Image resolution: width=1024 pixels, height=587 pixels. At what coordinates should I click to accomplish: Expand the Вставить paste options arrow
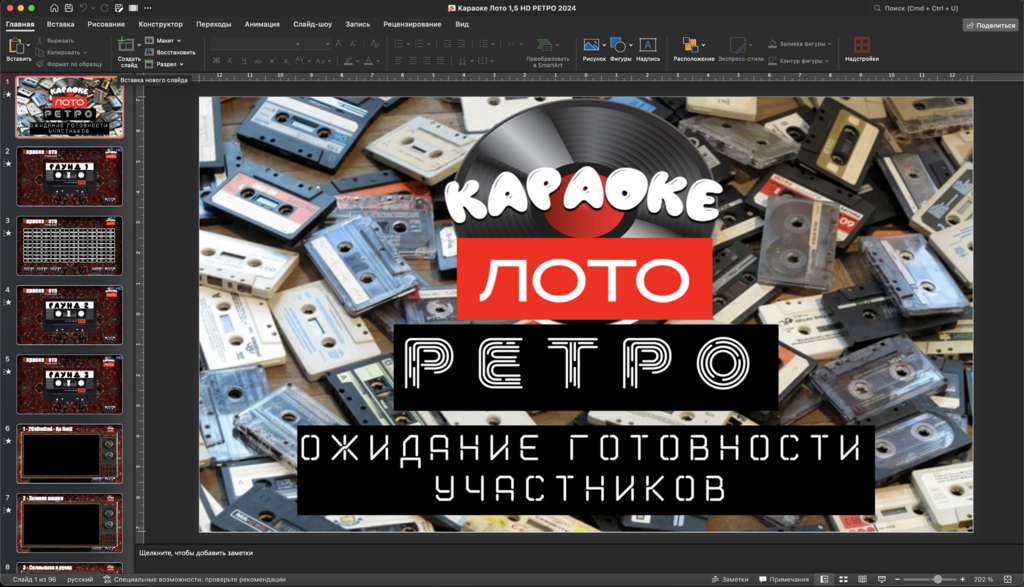click(28, 44)
